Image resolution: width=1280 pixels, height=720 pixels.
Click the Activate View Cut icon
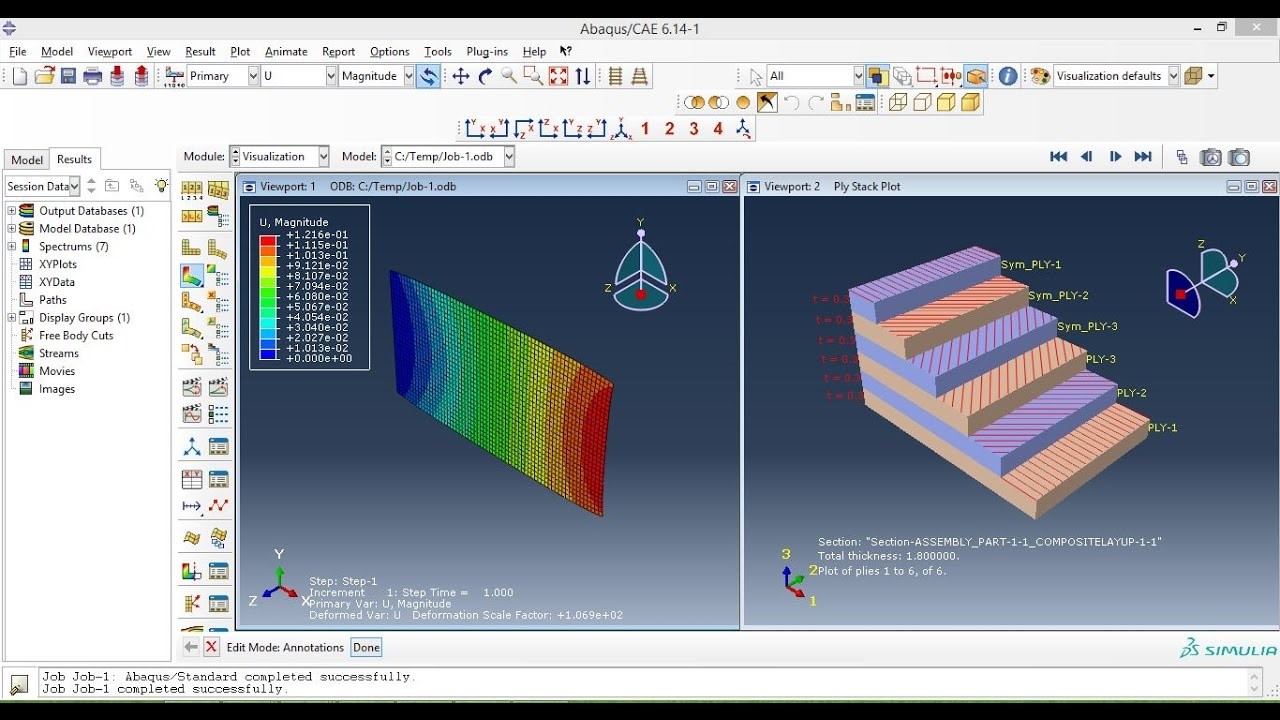(192, 572)
